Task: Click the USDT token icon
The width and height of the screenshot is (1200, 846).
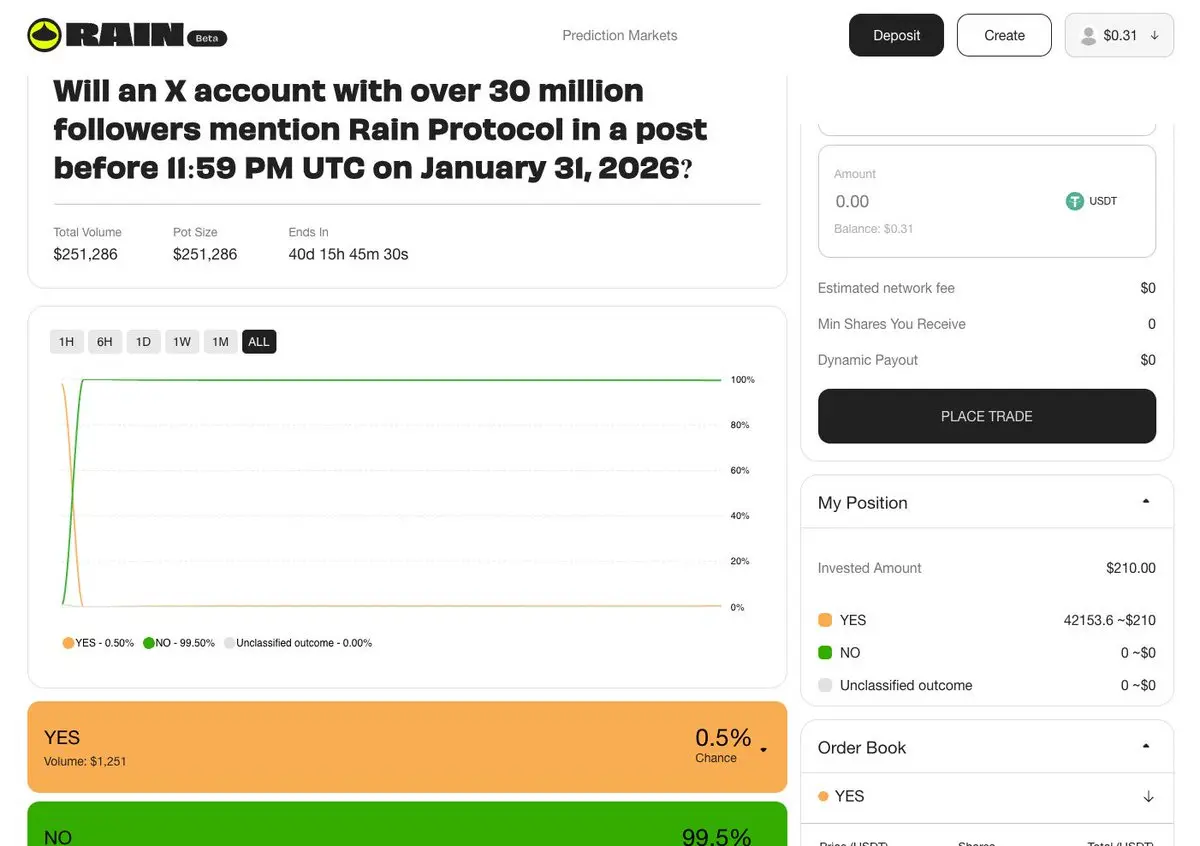Action: (x=1075, y=201)
